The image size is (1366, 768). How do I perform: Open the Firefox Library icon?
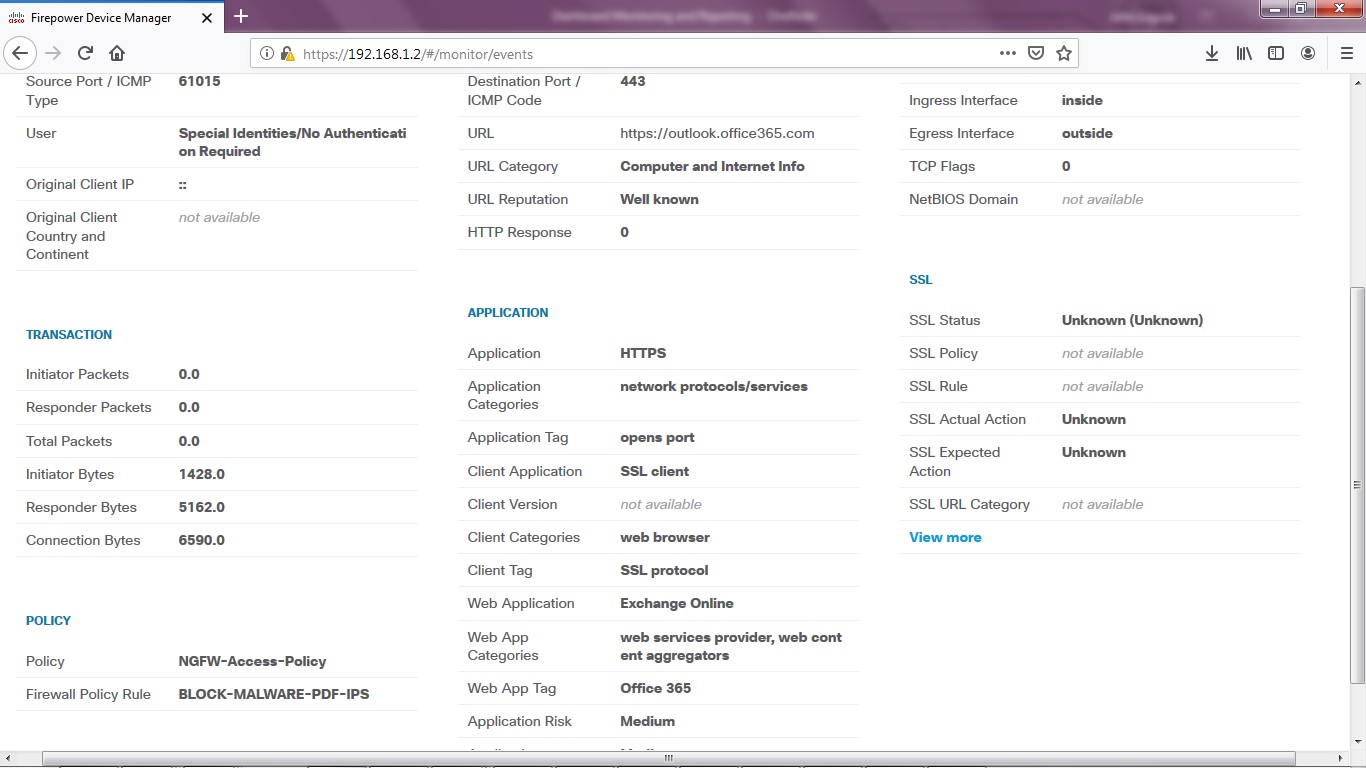click(1243, 53)
